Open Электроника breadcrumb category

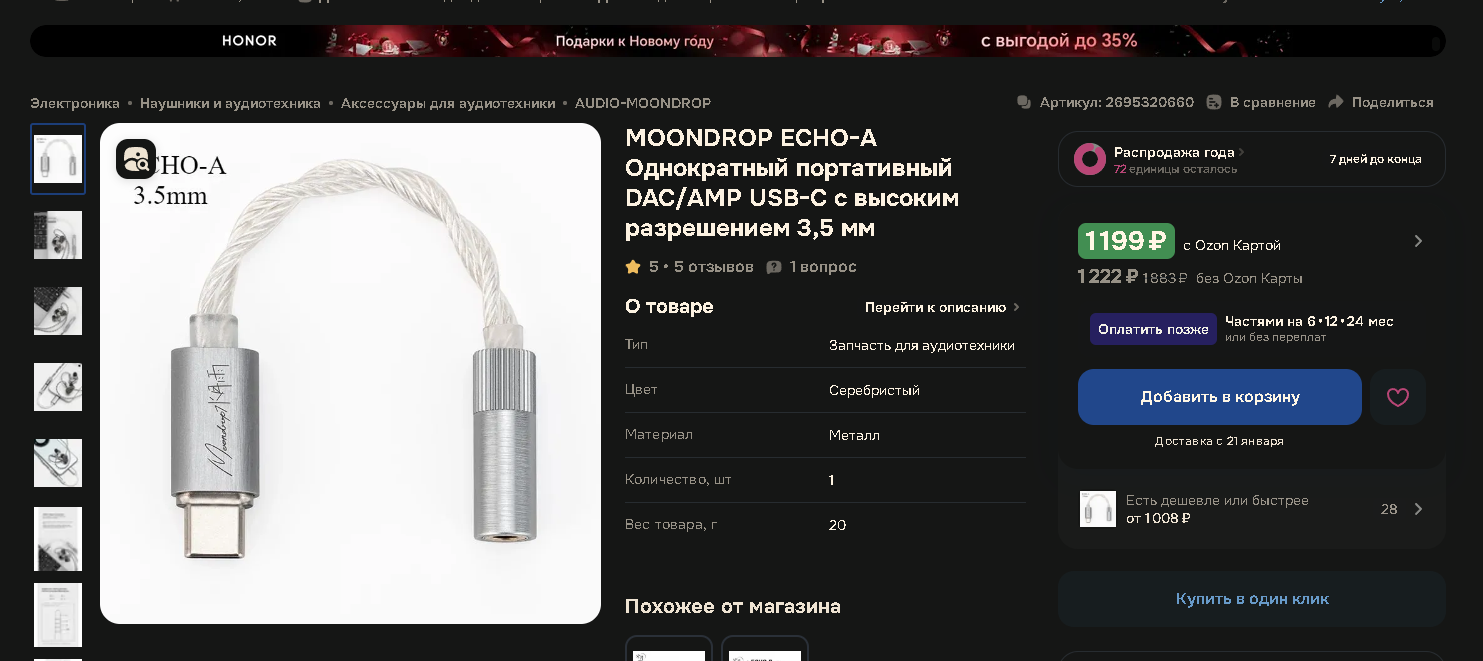(75, 103)
